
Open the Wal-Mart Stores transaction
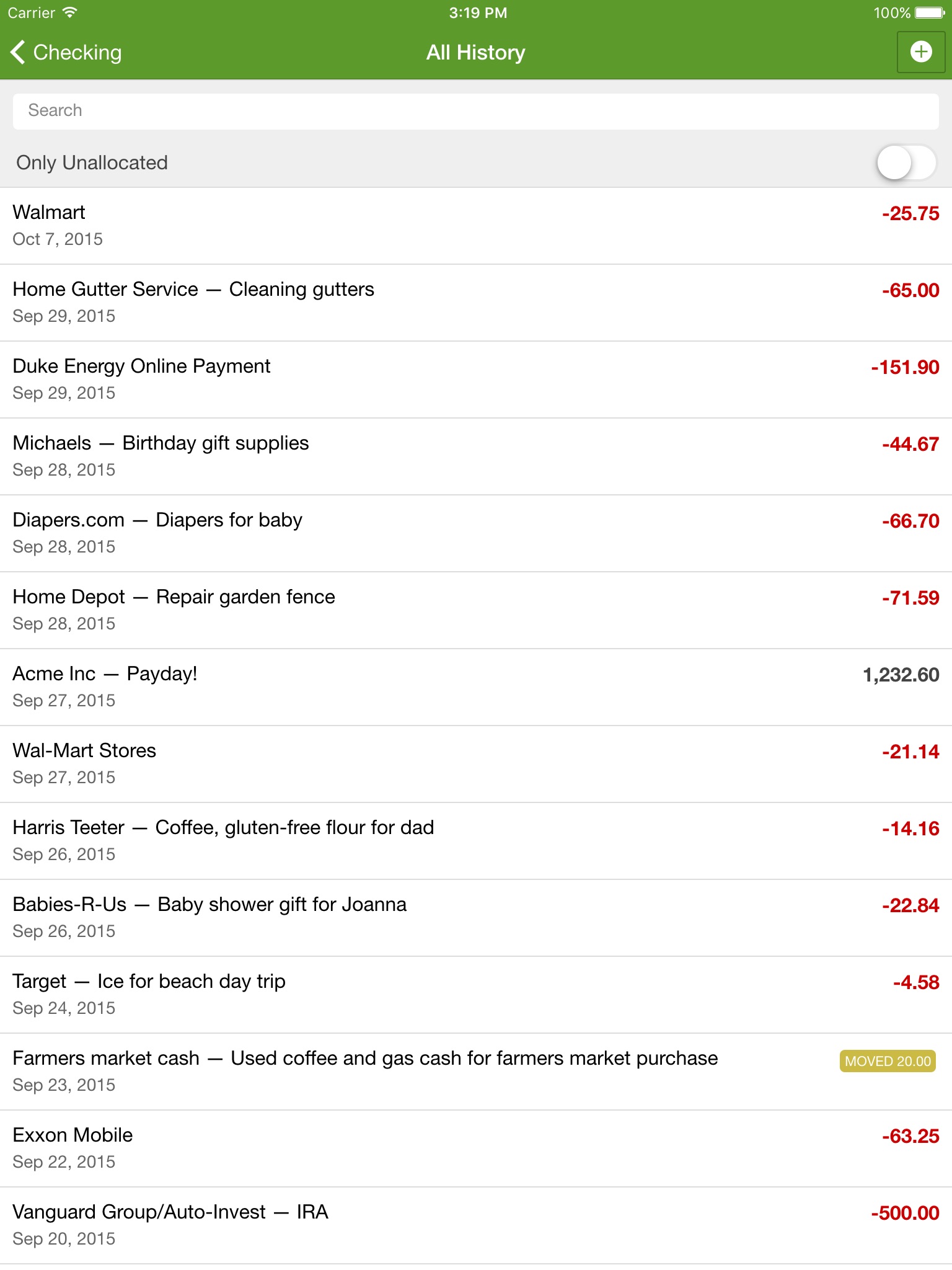[476, 764]
